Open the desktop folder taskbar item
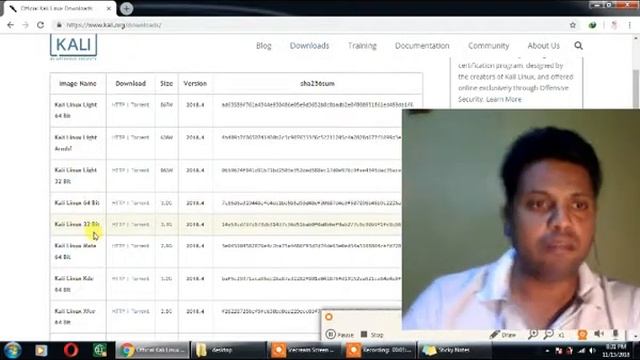640x360 pixels. coord(229,350)
